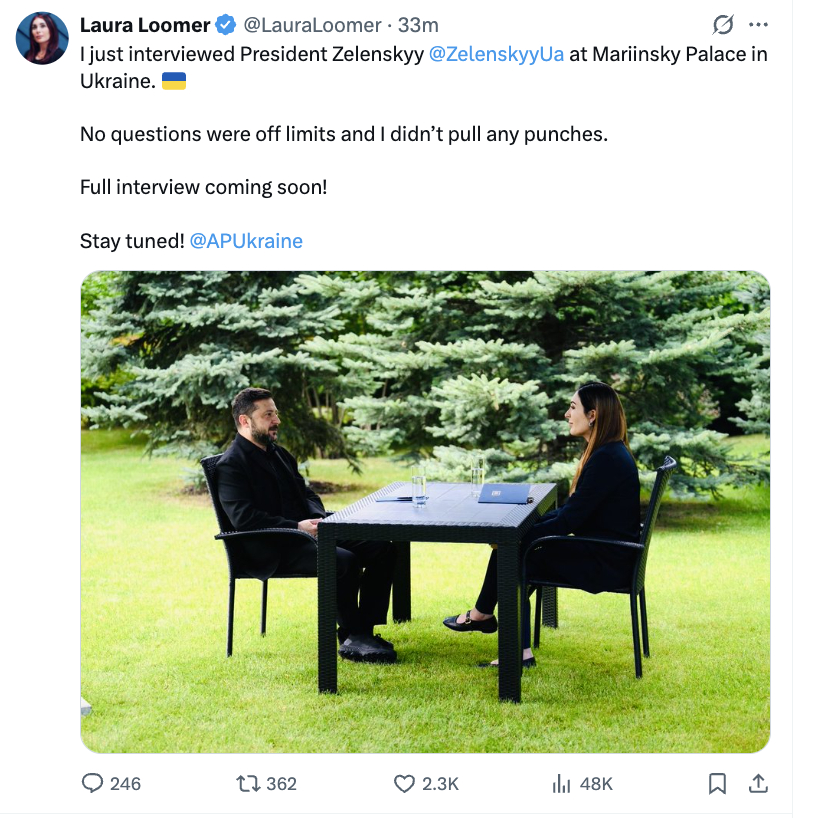Open the @APUkraine mention link
818x818 pixels.
click(246, 241)
